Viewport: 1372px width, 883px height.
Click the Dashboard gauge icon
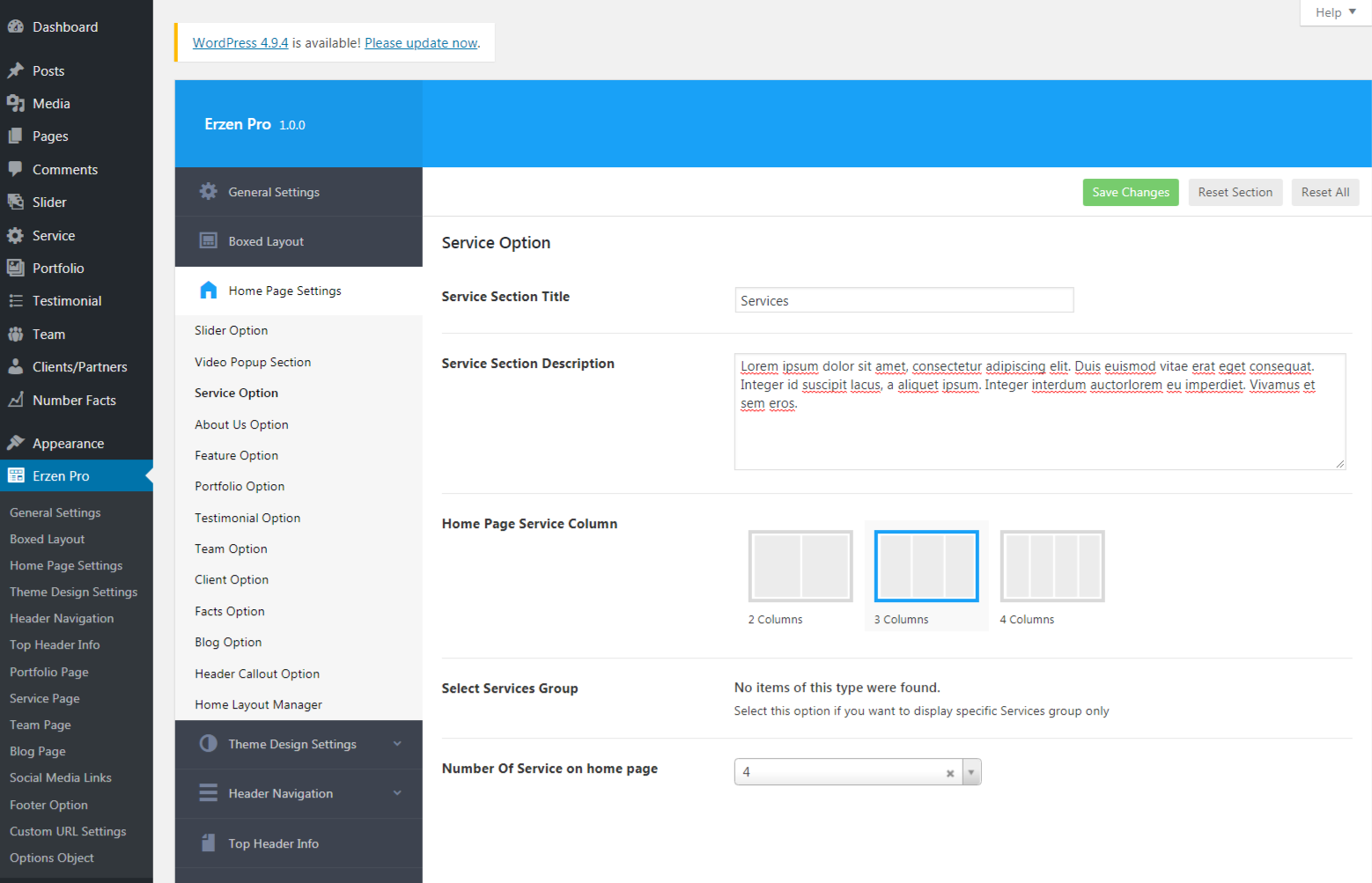[15, 26]
